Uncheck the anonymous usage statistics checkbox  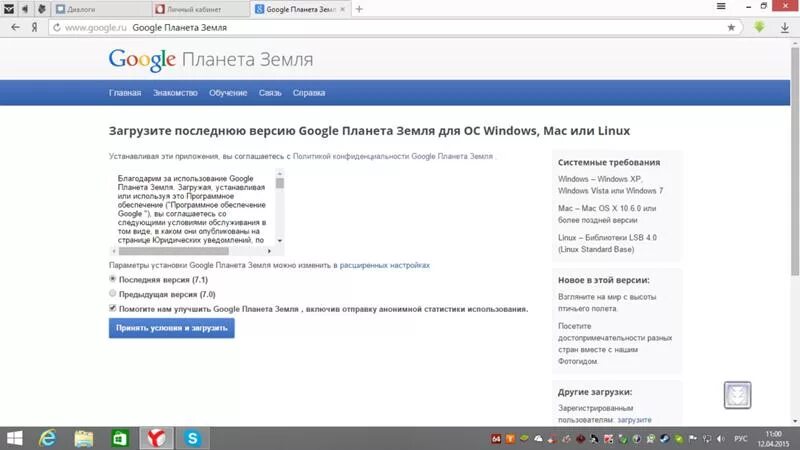click(x=112, y=308)
